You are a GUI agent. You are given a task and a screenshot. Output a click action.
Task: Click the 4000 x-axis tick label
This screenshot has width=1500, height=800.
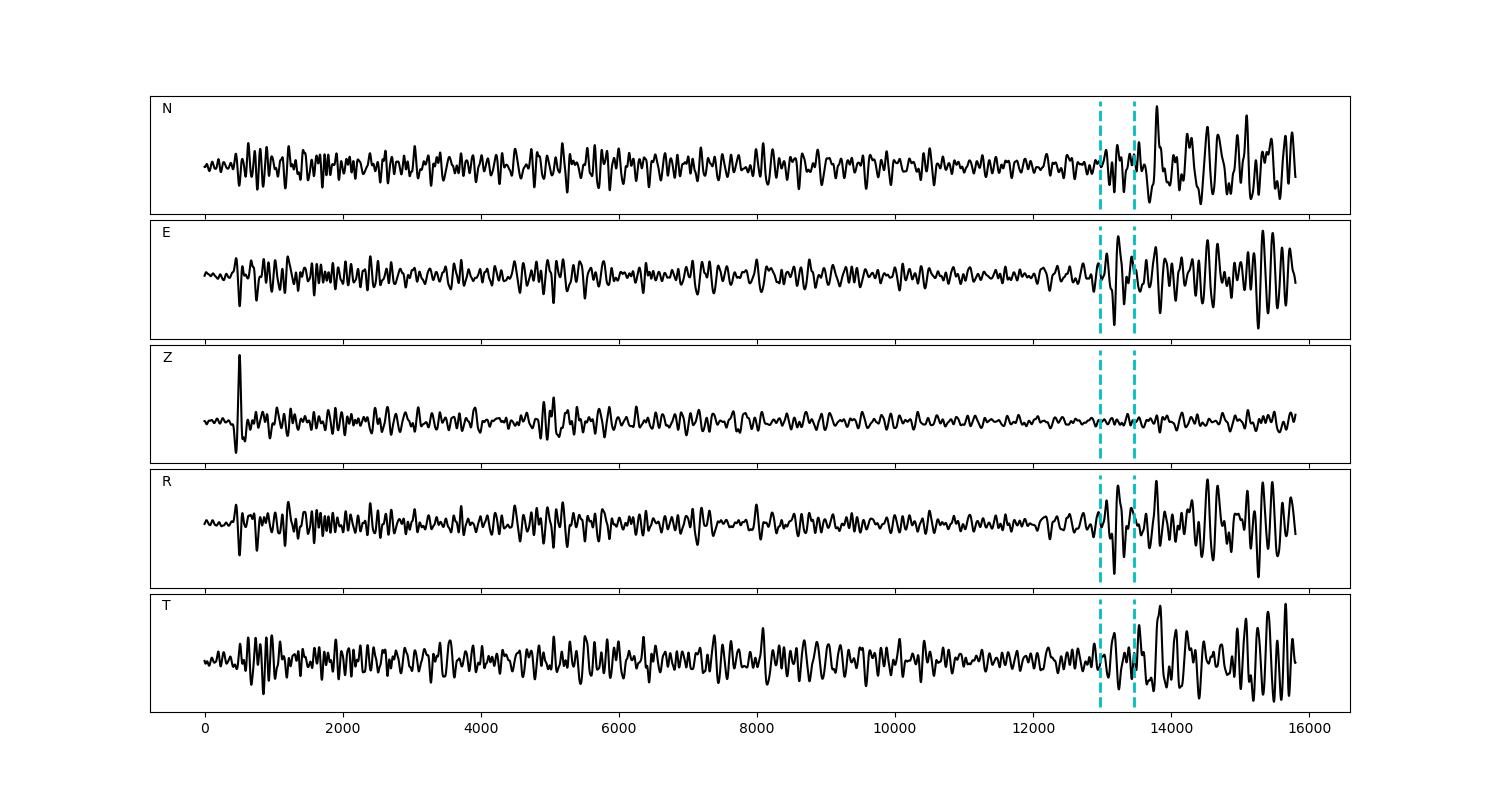481,730
